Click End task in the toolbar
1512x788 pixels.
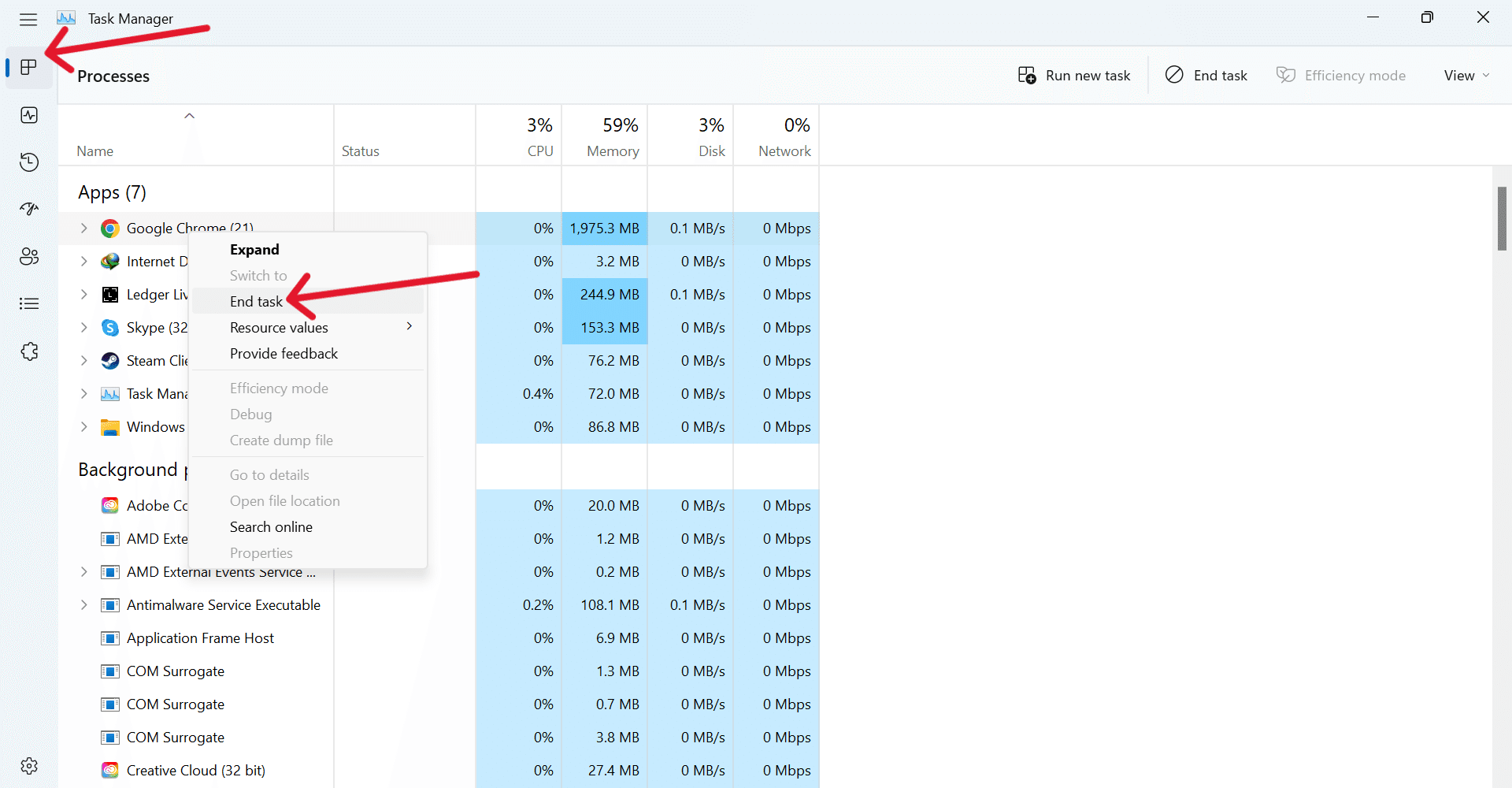(x=1206, y=76)
